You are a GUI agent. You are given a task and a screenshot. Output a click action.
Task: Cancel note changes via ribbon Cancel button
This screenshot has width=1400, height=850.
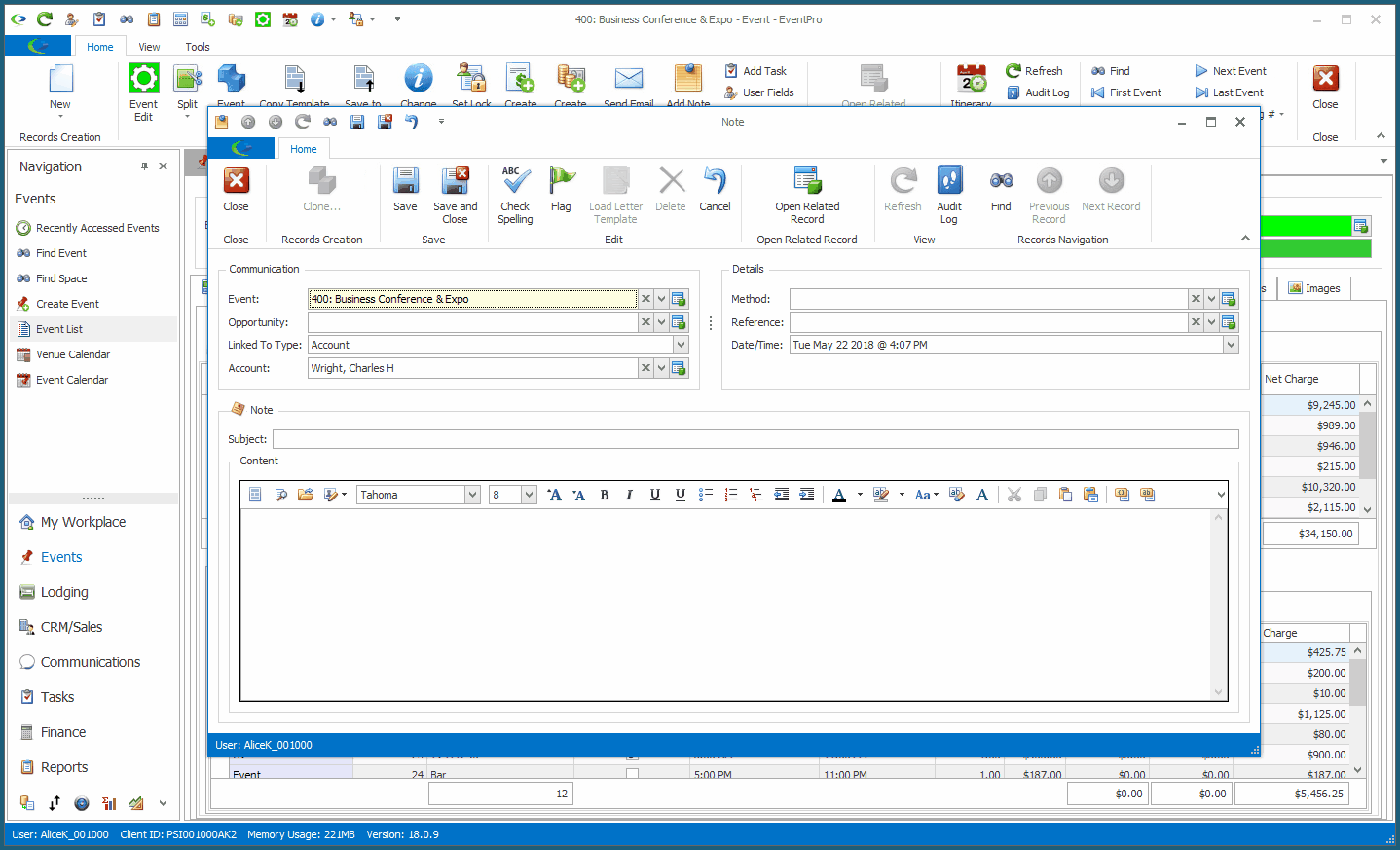[715, 190]
